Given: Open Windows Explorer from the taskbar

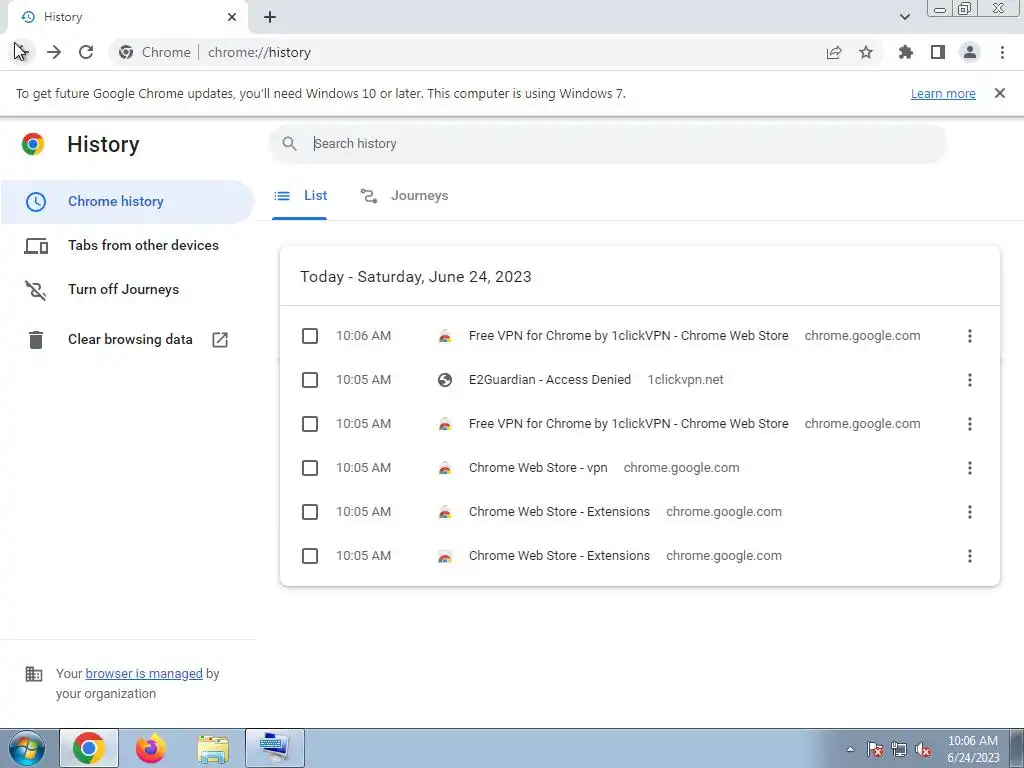Looking at the screenshot, I should pyautogui.click(x=213, y=748).
